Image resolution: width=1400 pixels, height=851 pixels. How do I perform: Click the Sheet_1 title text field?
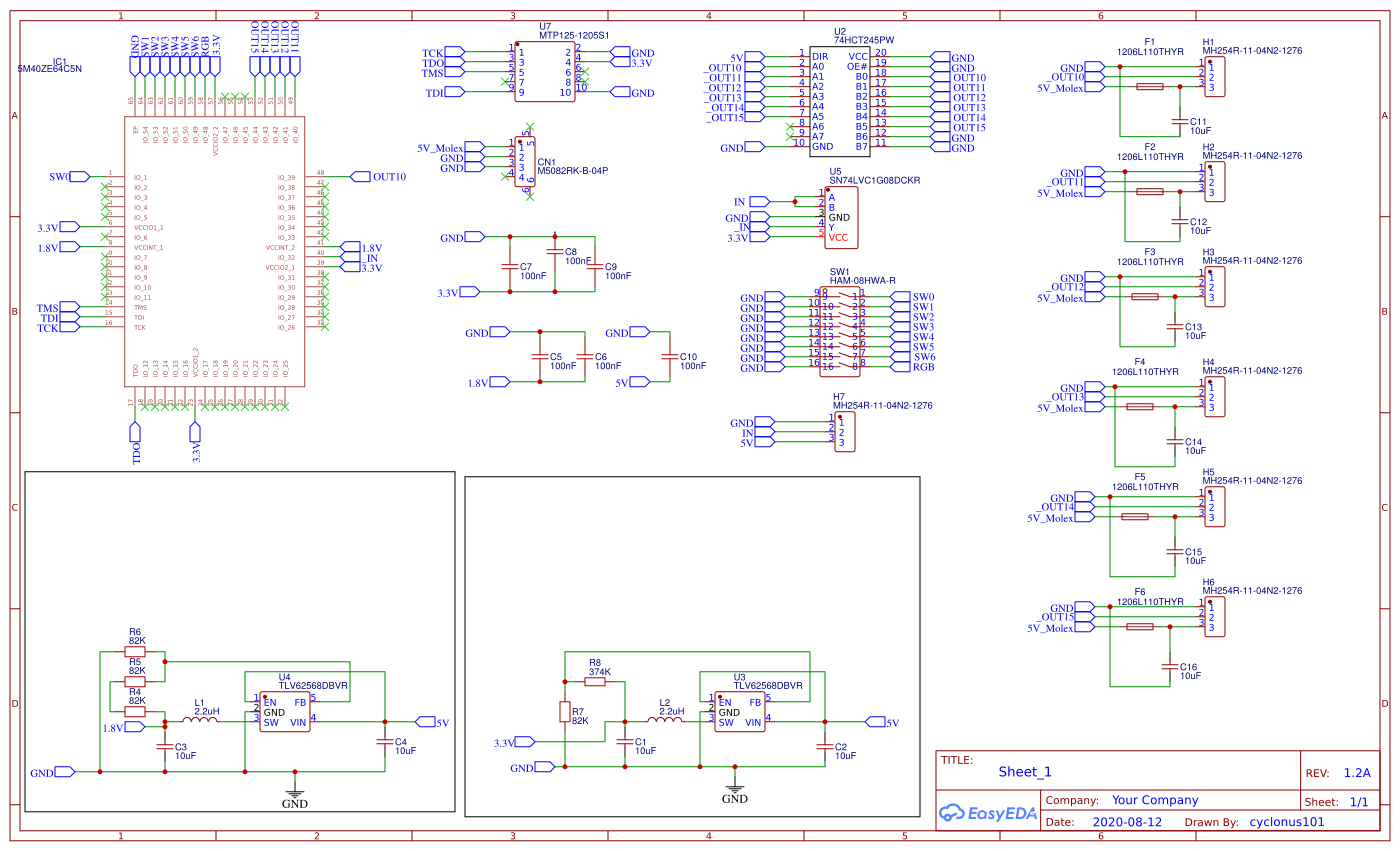(x=1027, y=771)
